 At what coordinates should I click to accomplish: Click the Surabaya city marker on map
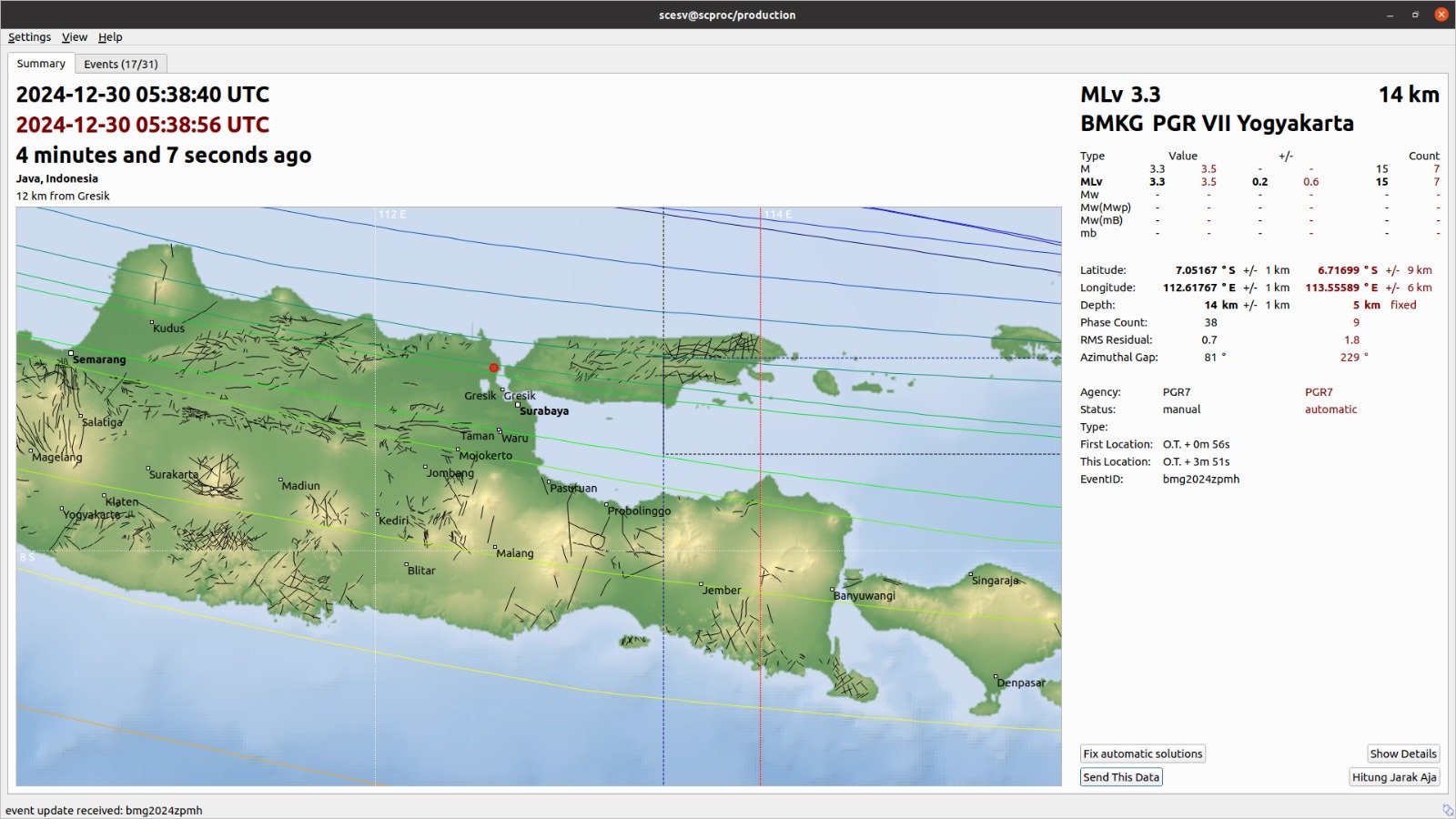pos(519,405)
